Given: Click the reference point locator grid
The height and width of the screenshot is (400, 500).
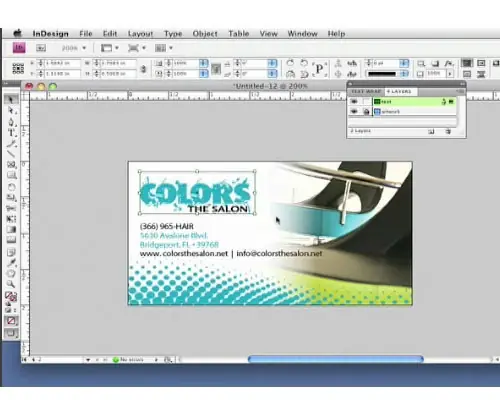Looking at the screenshot, I should coord(18,68).
